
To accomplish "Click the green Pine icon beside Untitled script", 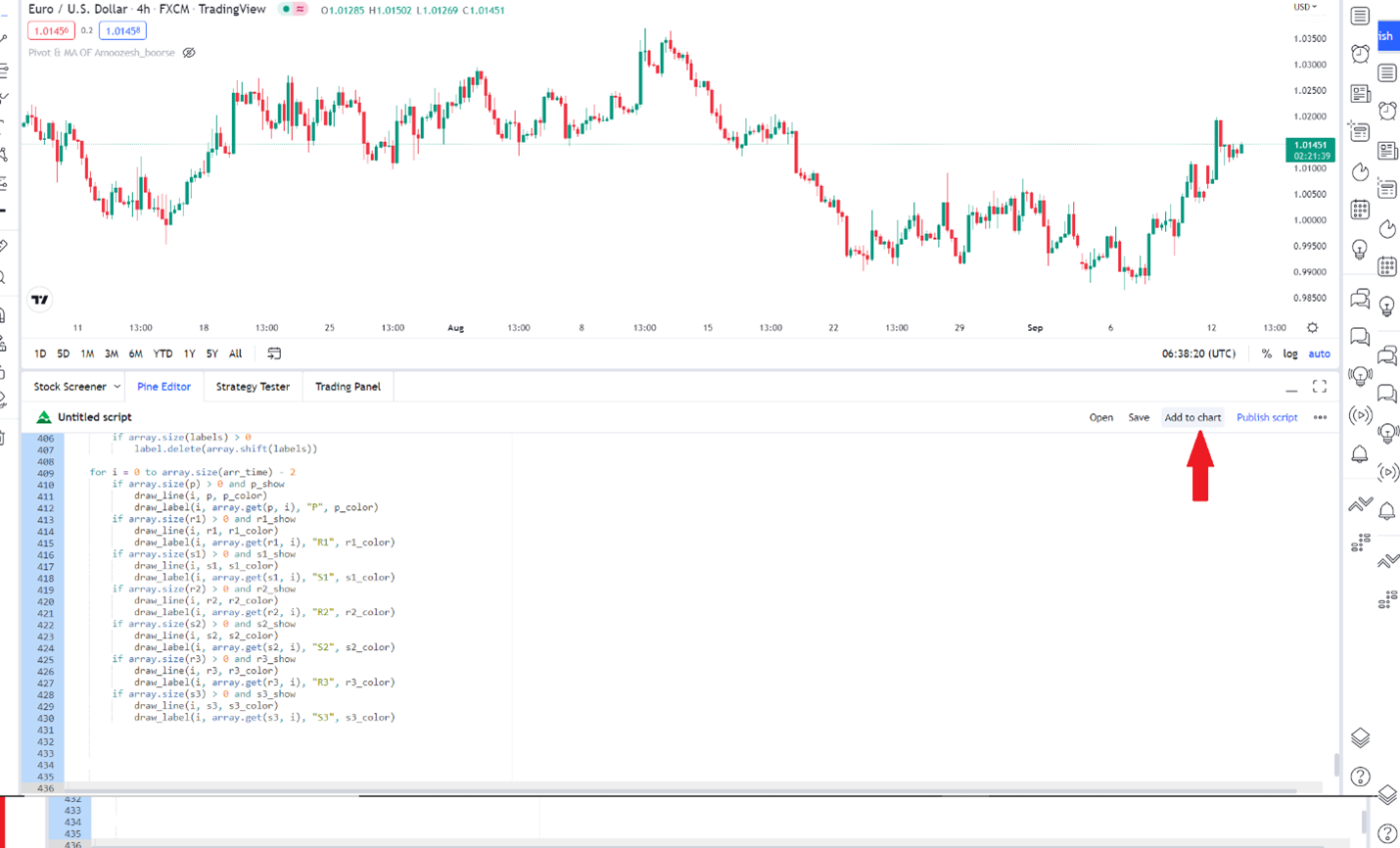I will click(x=43, y=417).
